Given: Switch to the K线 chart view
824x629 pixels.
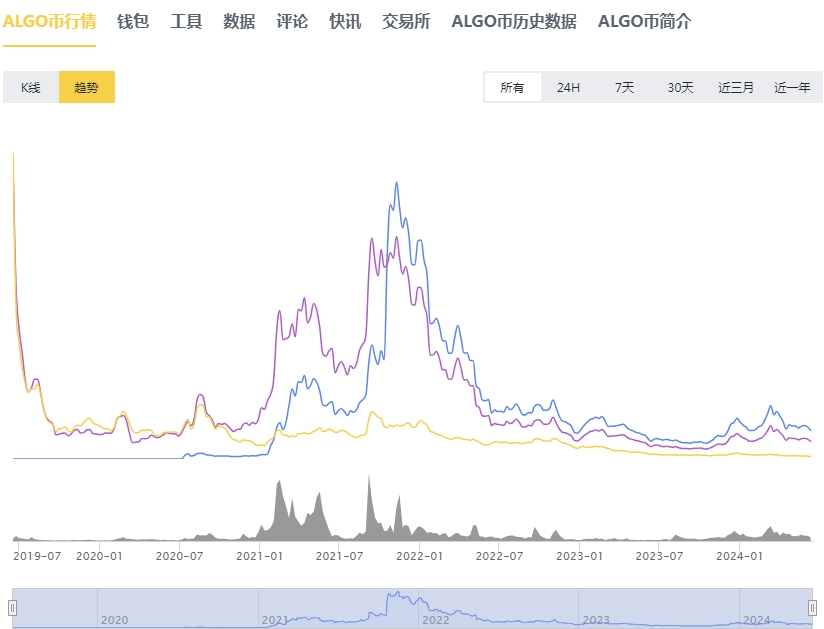Looking at the screenshot, I should coord(31,87).
